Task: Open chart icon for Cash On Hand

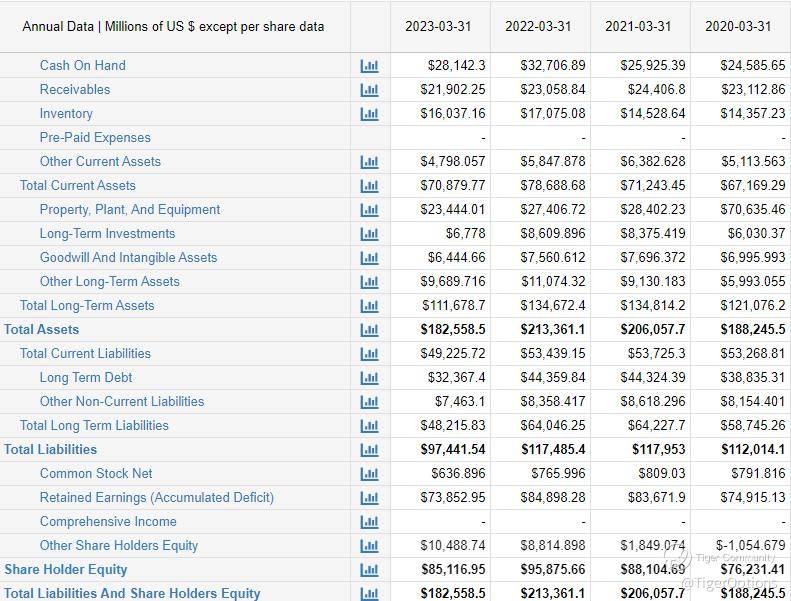Action: click(369, 66)
